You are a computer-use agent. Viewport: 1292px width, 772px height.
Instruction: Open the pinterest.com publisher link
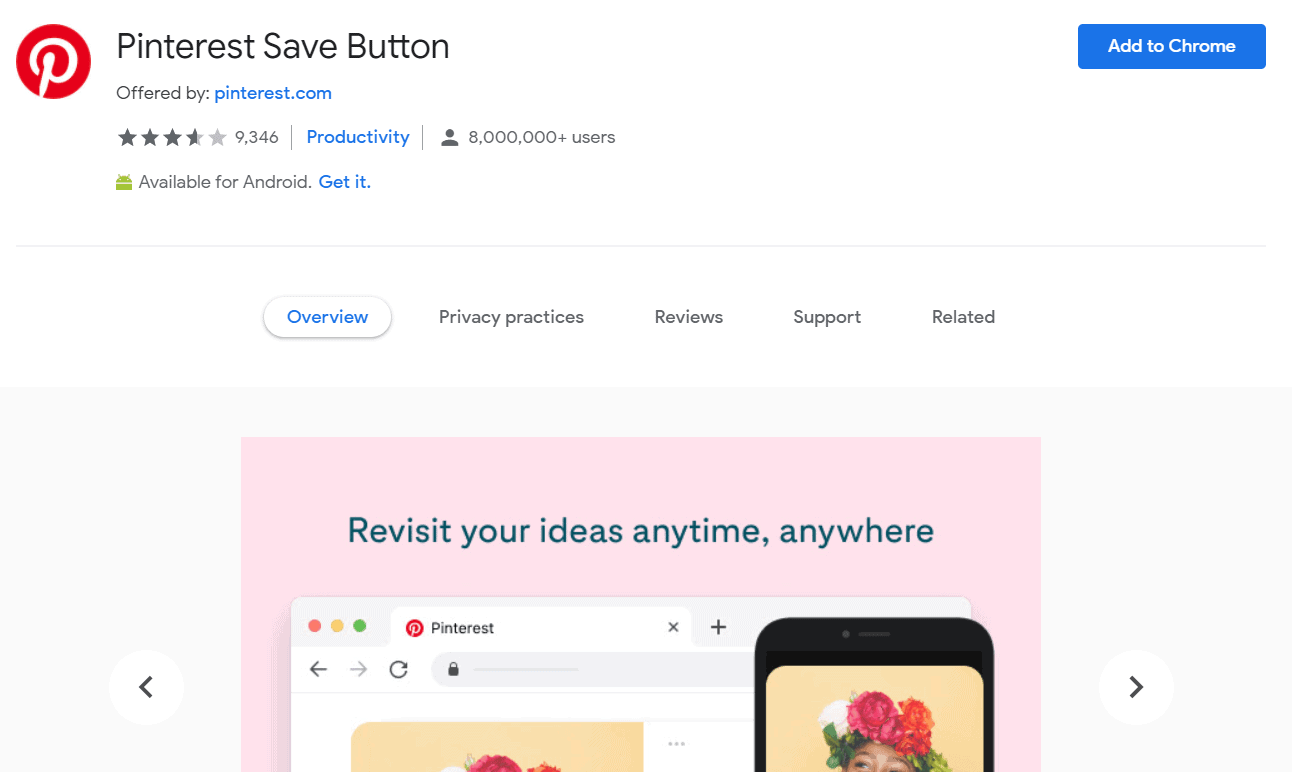(x=273, y=93)
